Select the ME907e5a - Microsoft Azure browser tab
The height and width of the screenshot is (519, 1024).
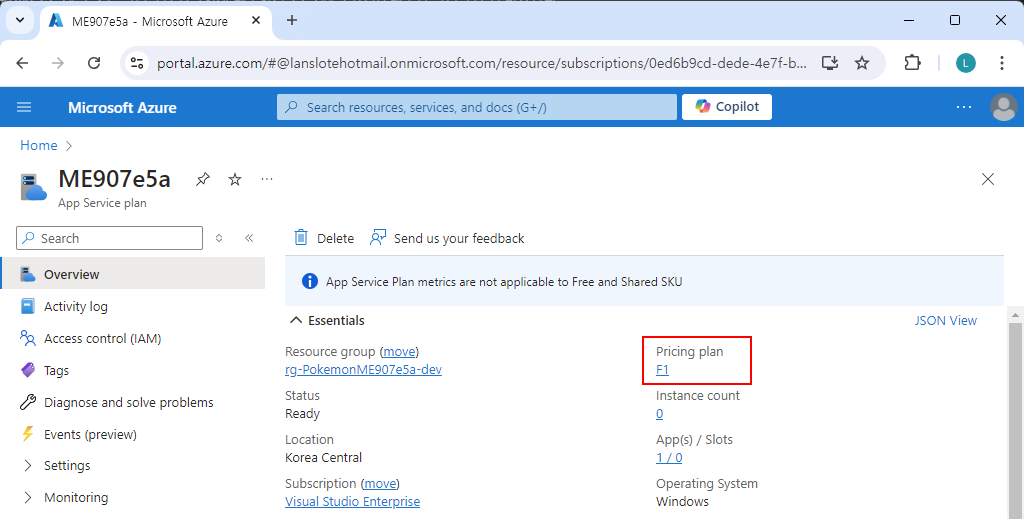coord(157,21)
